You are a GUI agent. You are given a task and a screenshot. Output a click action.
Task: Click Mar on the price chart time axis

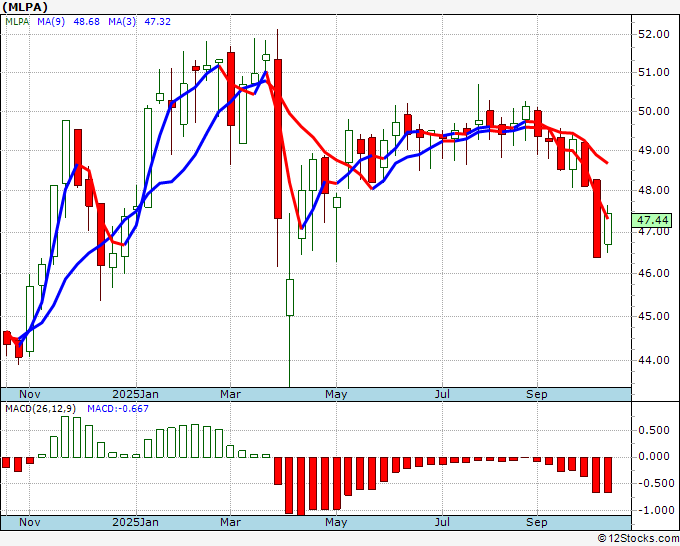pos(230,394)
